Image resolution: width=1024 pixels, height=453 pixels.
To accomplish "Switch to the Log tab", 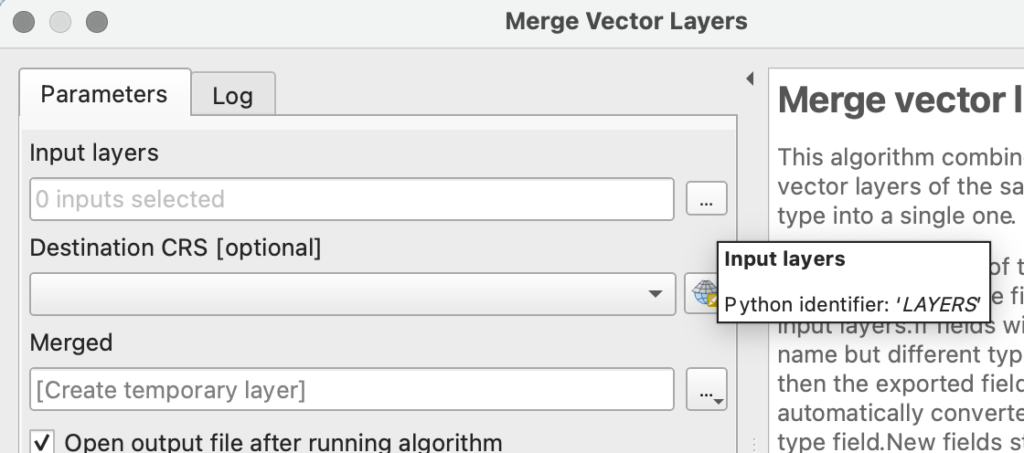I will (x=232, y=96).
